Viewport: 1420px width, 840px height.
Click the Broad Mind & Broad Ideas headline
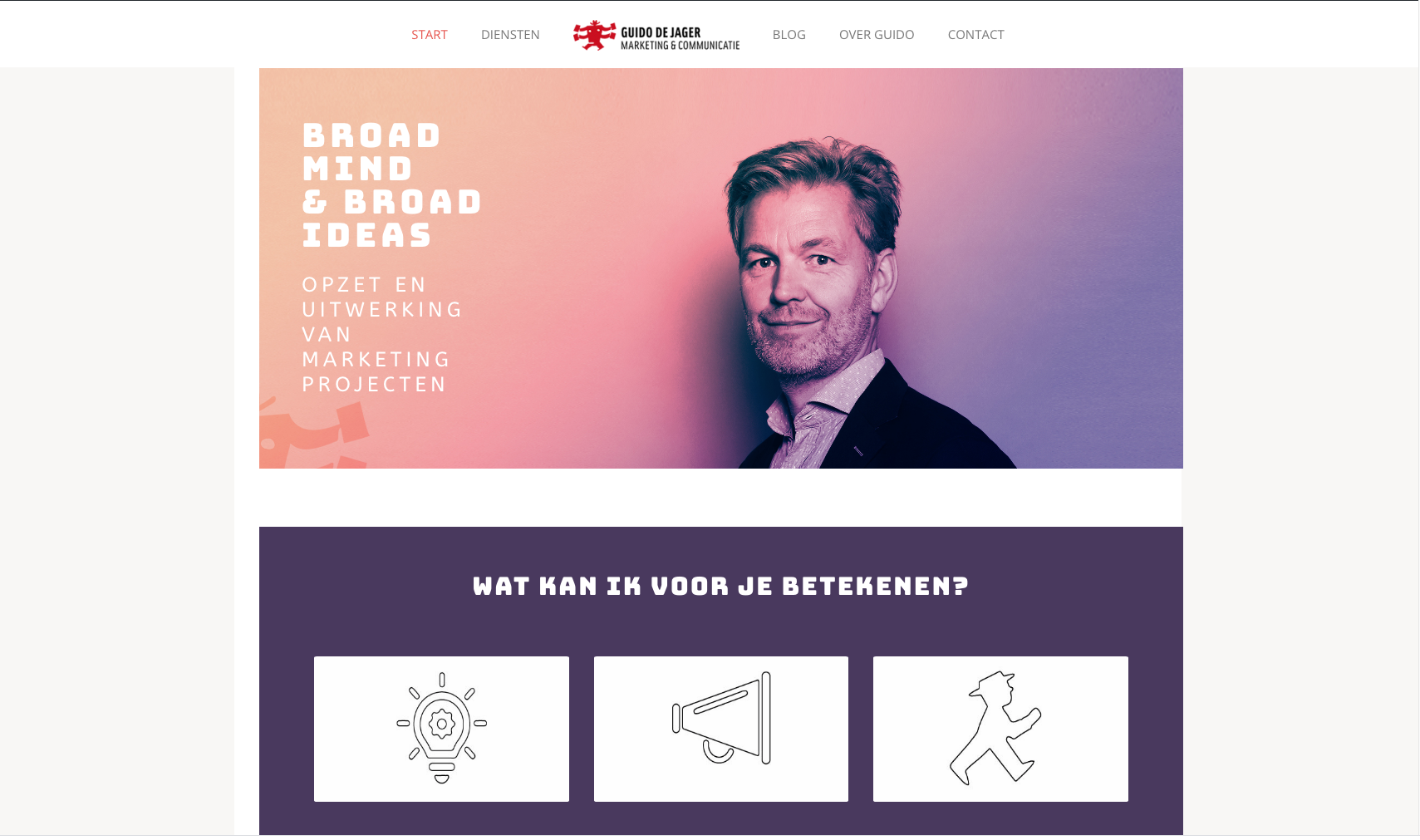tap(392, 185)
